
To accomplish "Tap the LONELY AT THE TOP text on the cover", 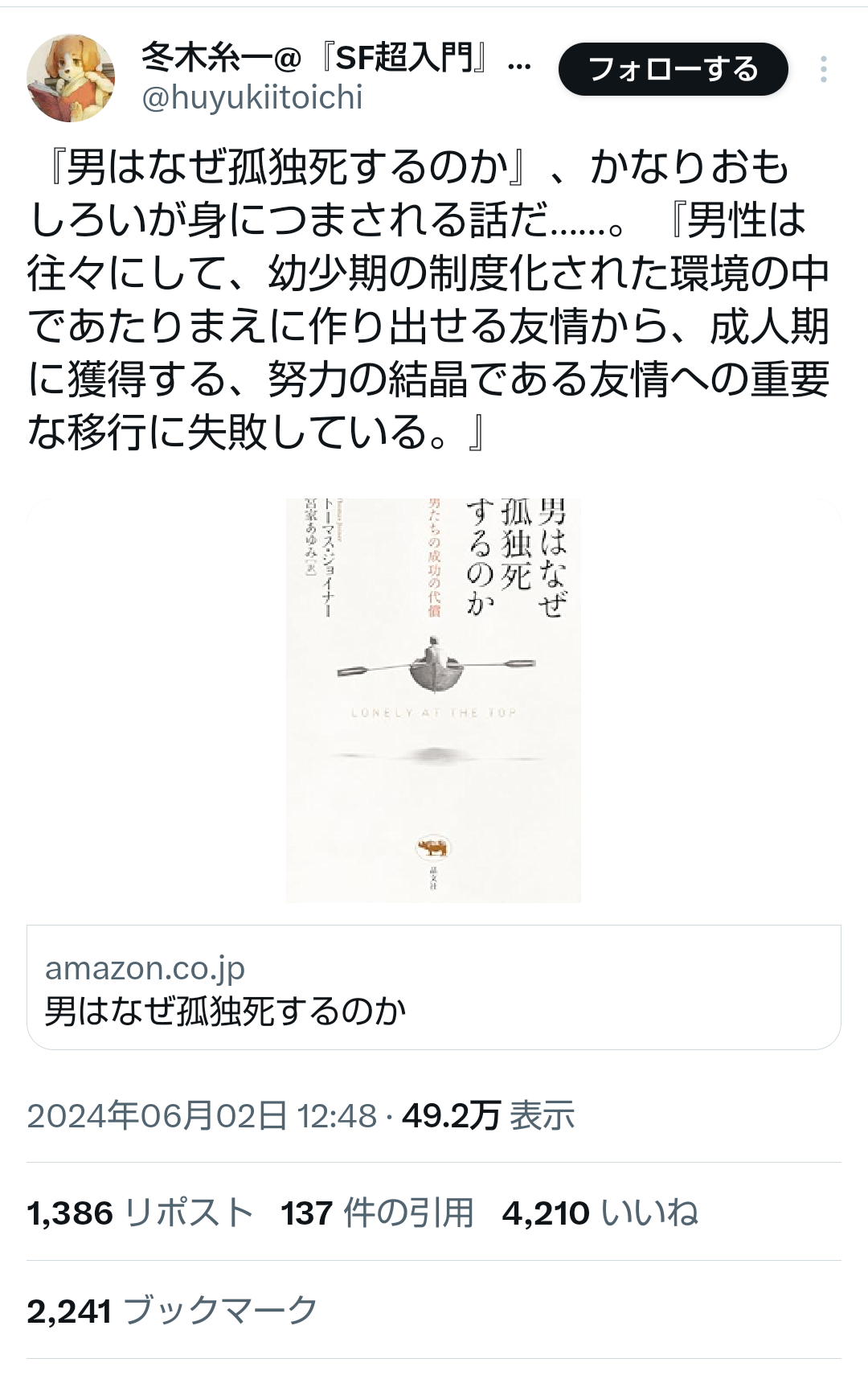I will click(x=434, y=712).
